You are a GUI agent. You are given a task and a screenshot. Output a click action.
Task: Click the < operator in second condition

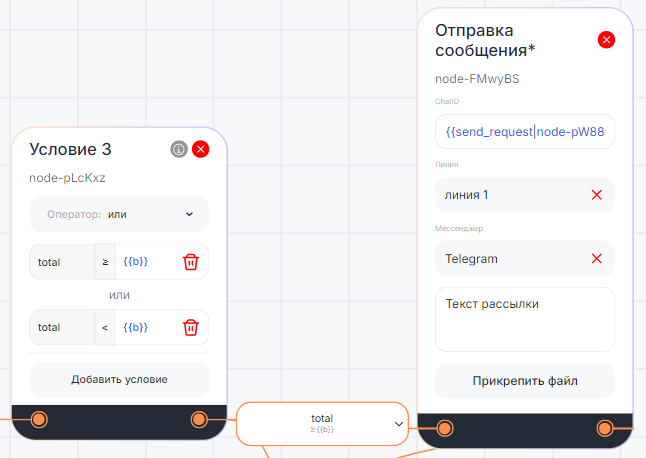(x=105, y=327)
